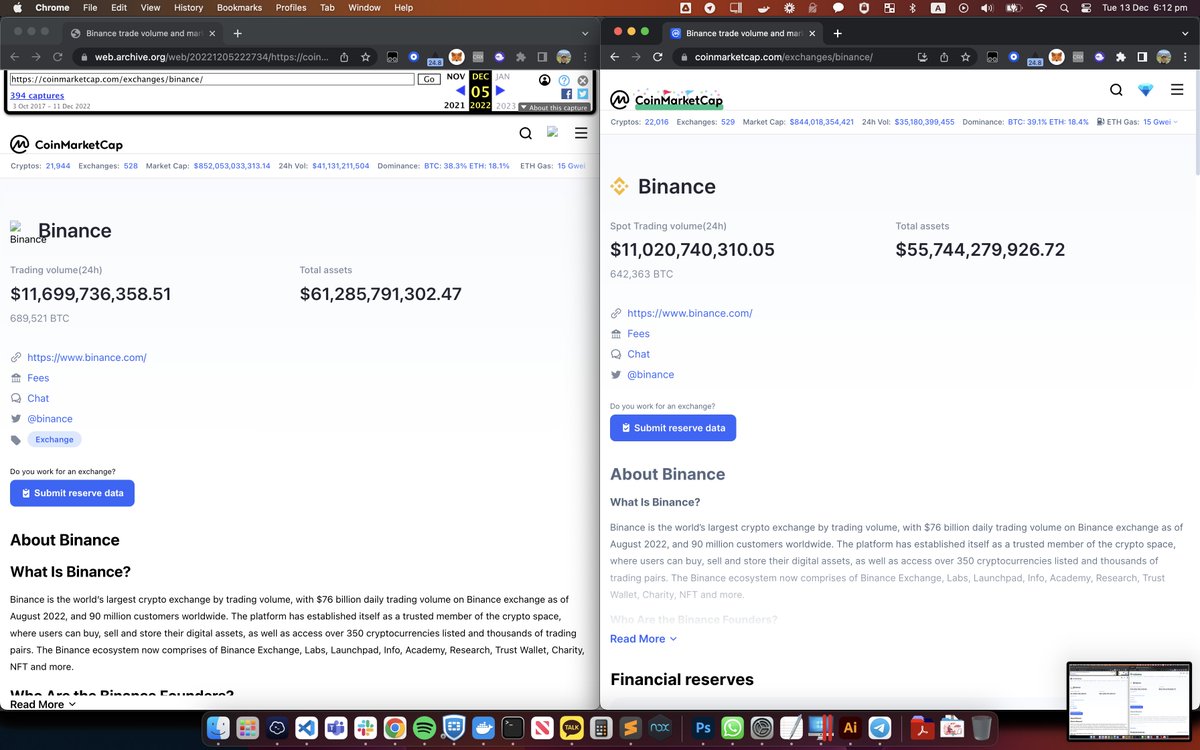Screen dimensions: 1200x750
Task: Open search magnifier on live CoinMarketCap page
Action: coord(1116,90)
